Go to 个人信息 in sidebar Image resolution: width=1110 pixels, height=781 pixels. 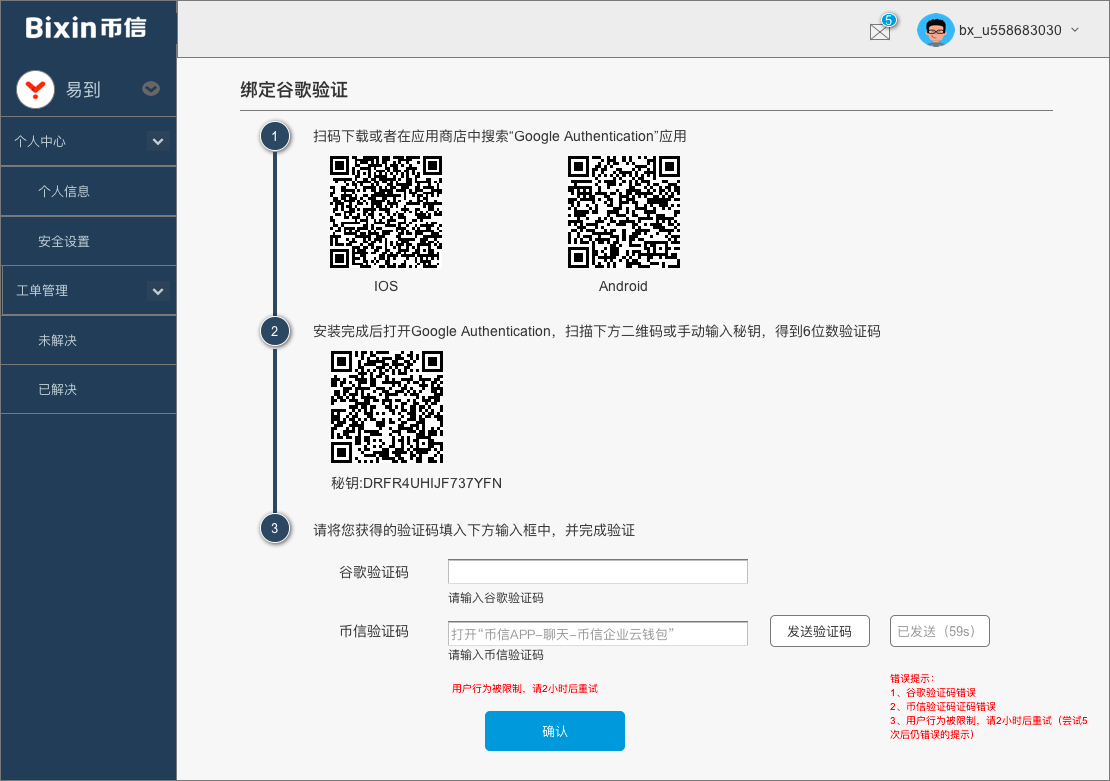click(x=64, y=191)
